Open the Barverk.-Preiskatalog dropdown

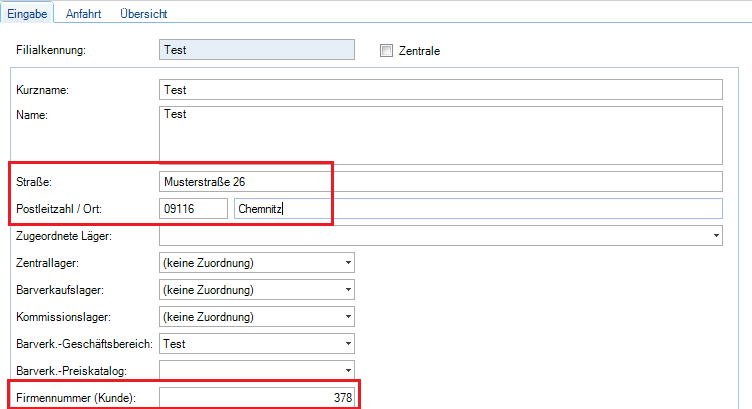point(348,371)
